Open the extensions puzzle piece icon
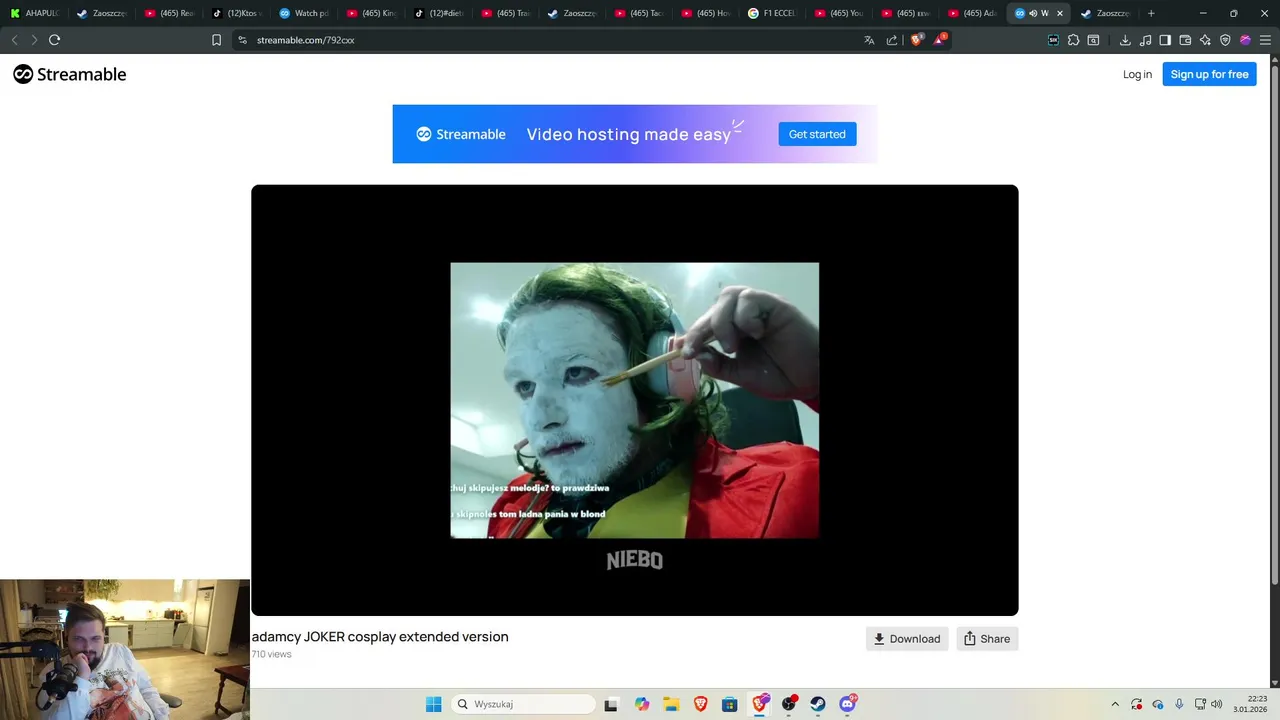The height and width of the screenshot is (720, 1280). (1073, 40)
